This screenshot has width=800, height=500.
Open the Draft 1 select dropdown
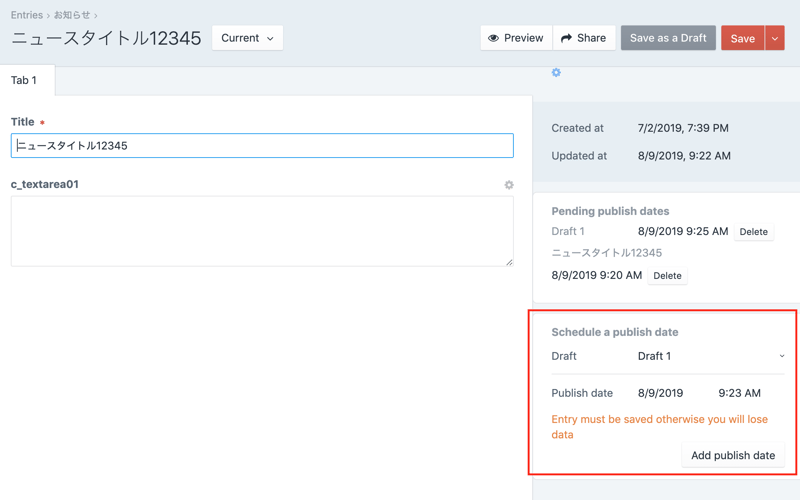click(710, 356)
